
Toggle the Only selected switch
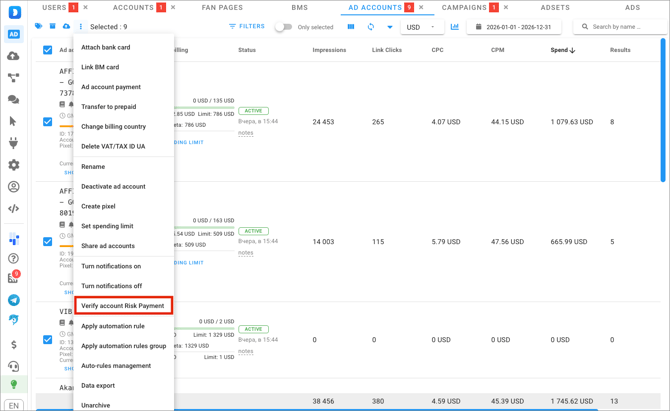tap(283, 27)
